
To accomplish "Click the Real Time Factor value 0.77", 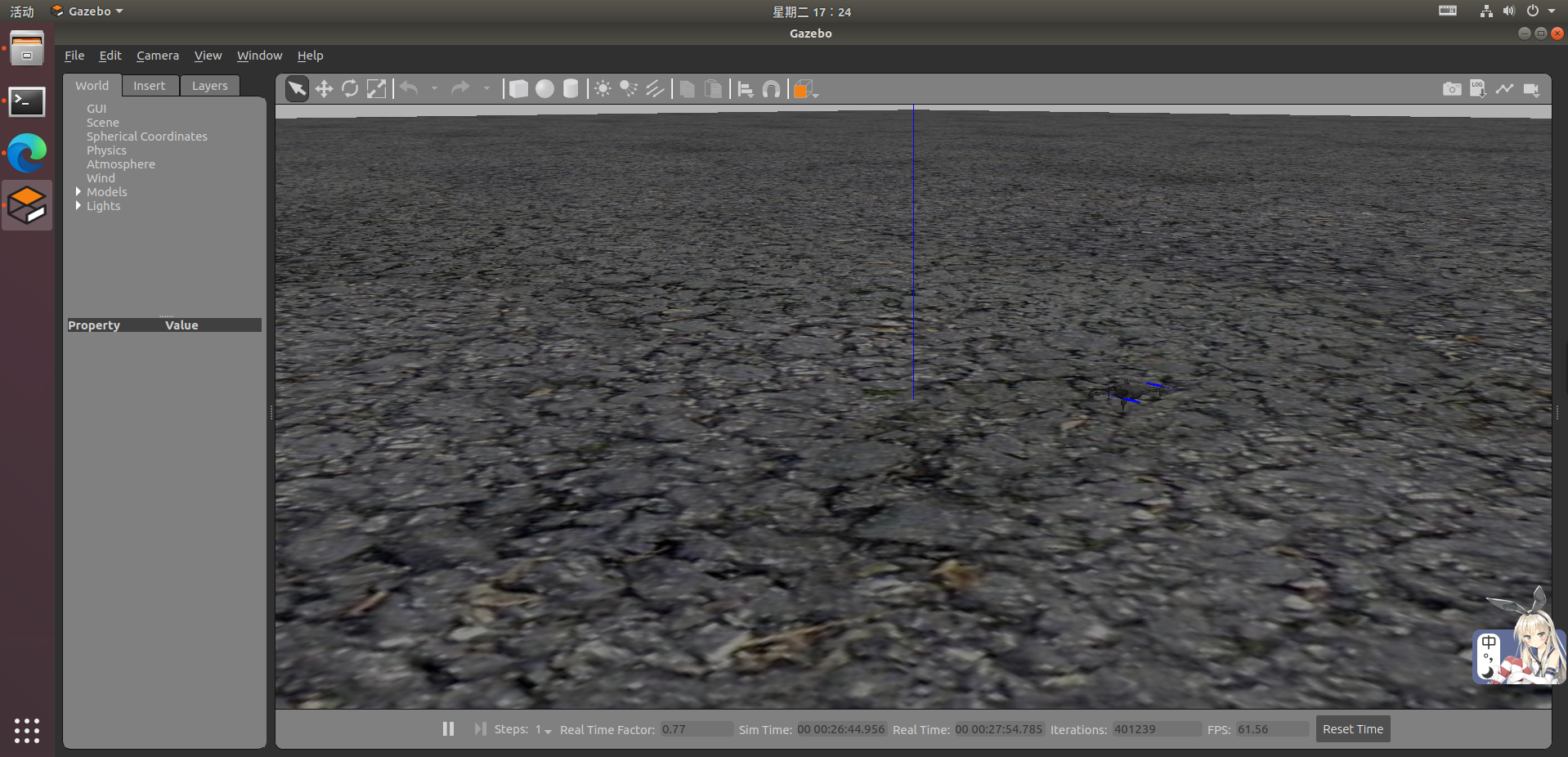I will coord(697,729).
